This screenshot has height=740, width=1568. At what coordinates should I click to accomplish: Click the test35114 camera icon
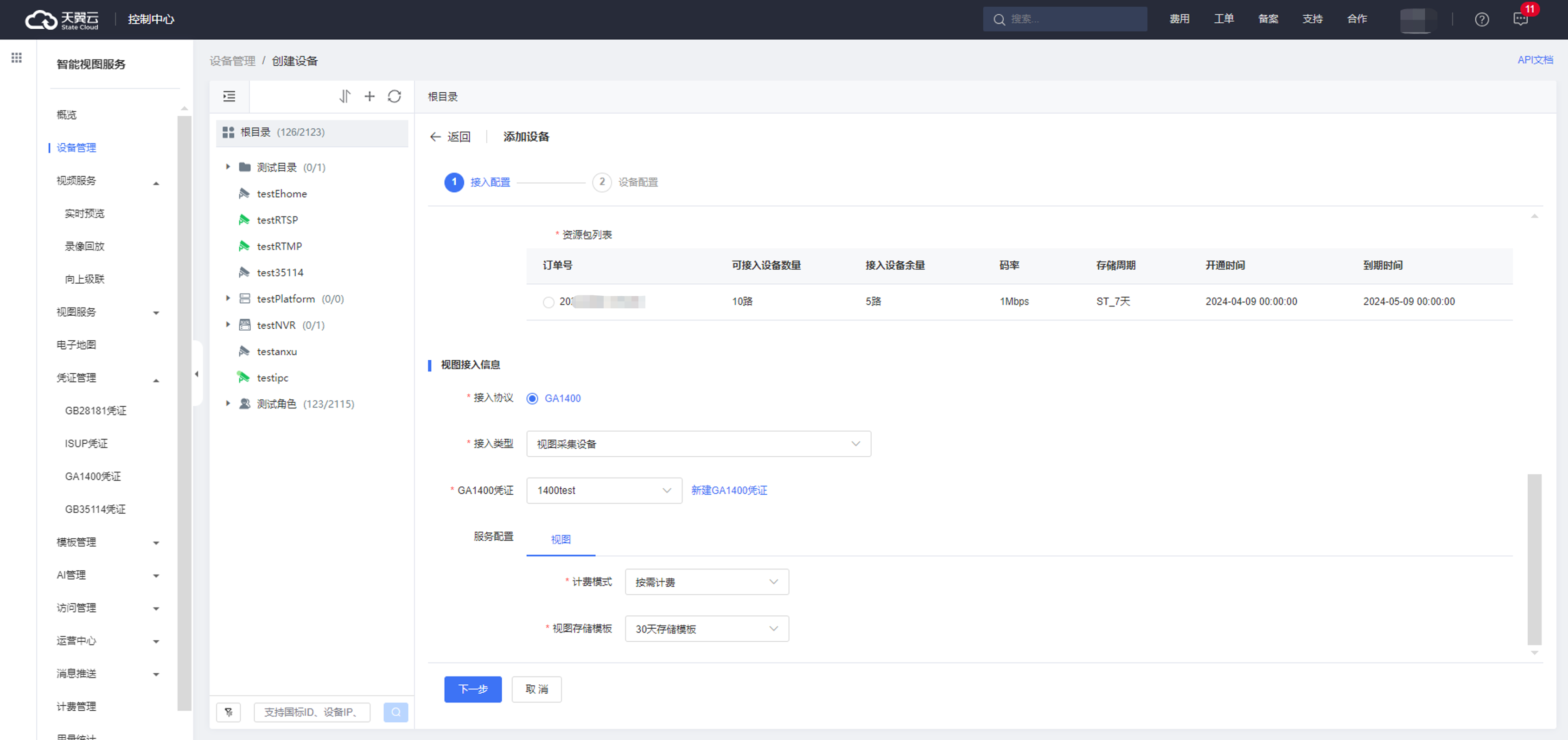[244, 272]
